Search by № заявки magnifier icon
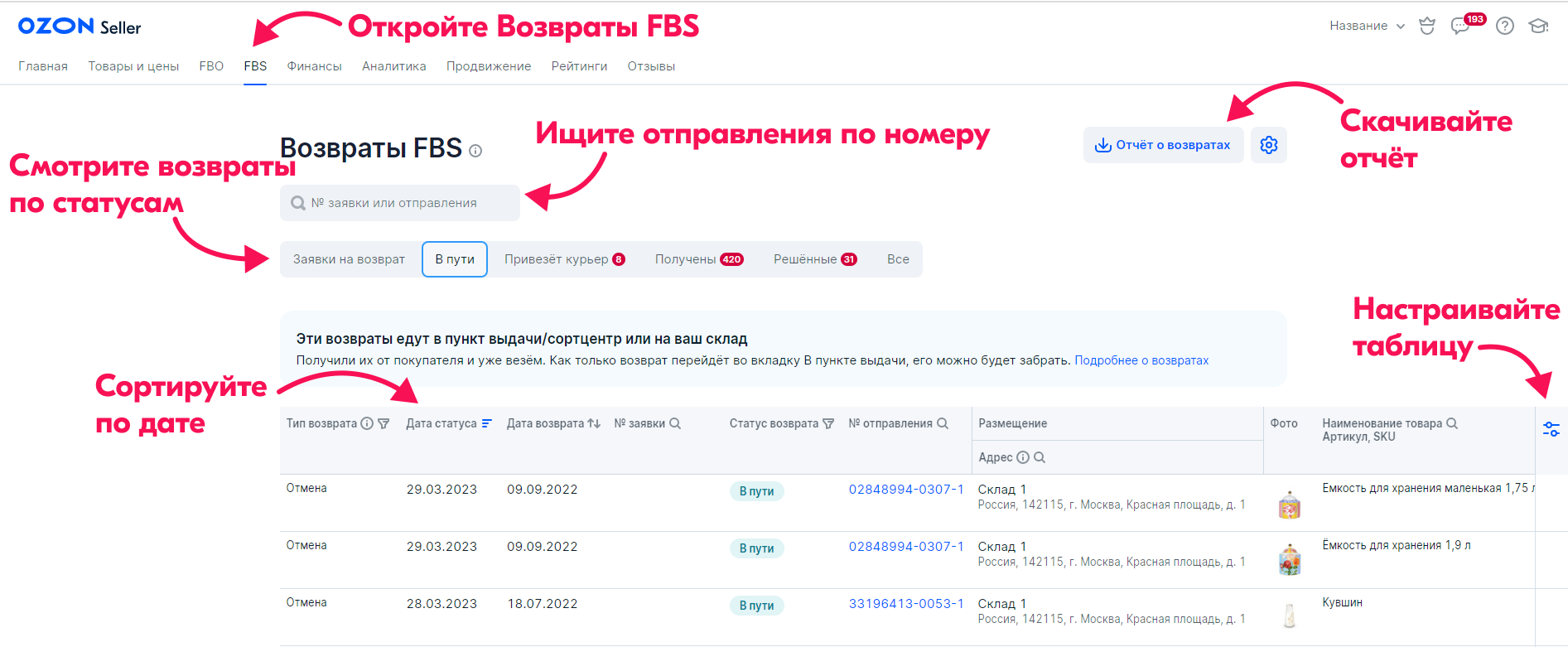 coord(675,423)
